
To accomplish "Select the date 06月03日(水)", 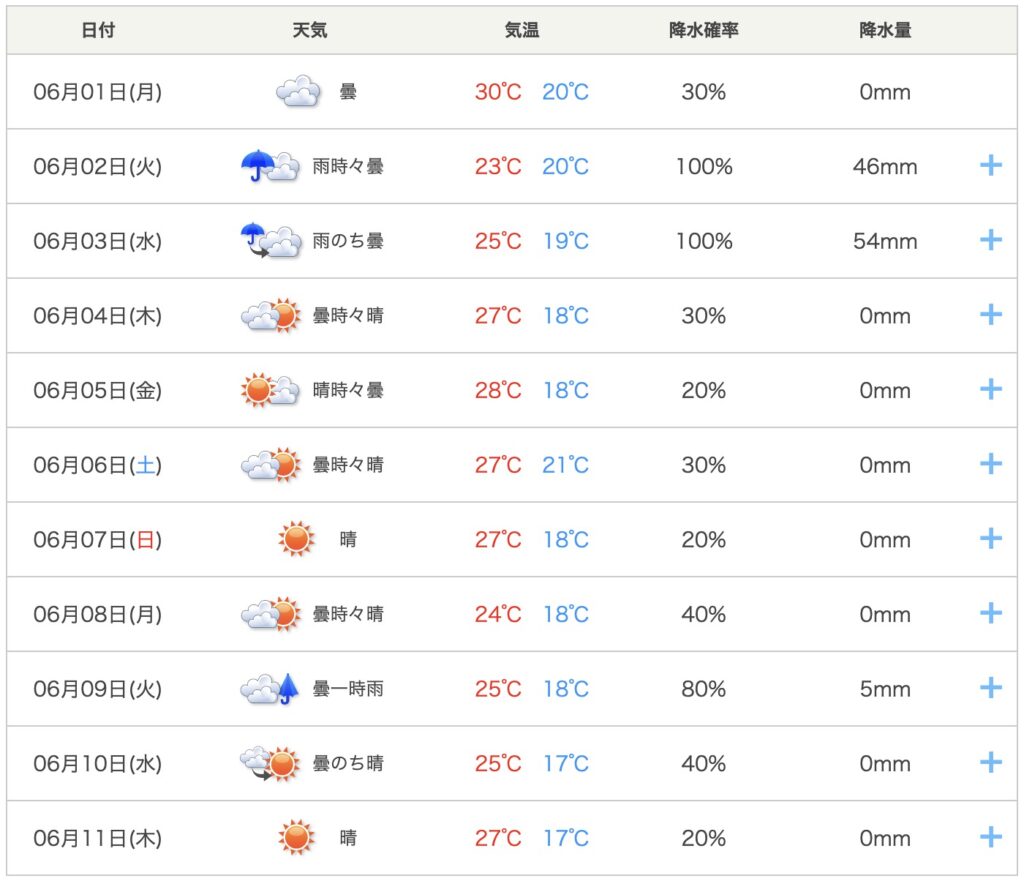I will (x=97, y=241).
